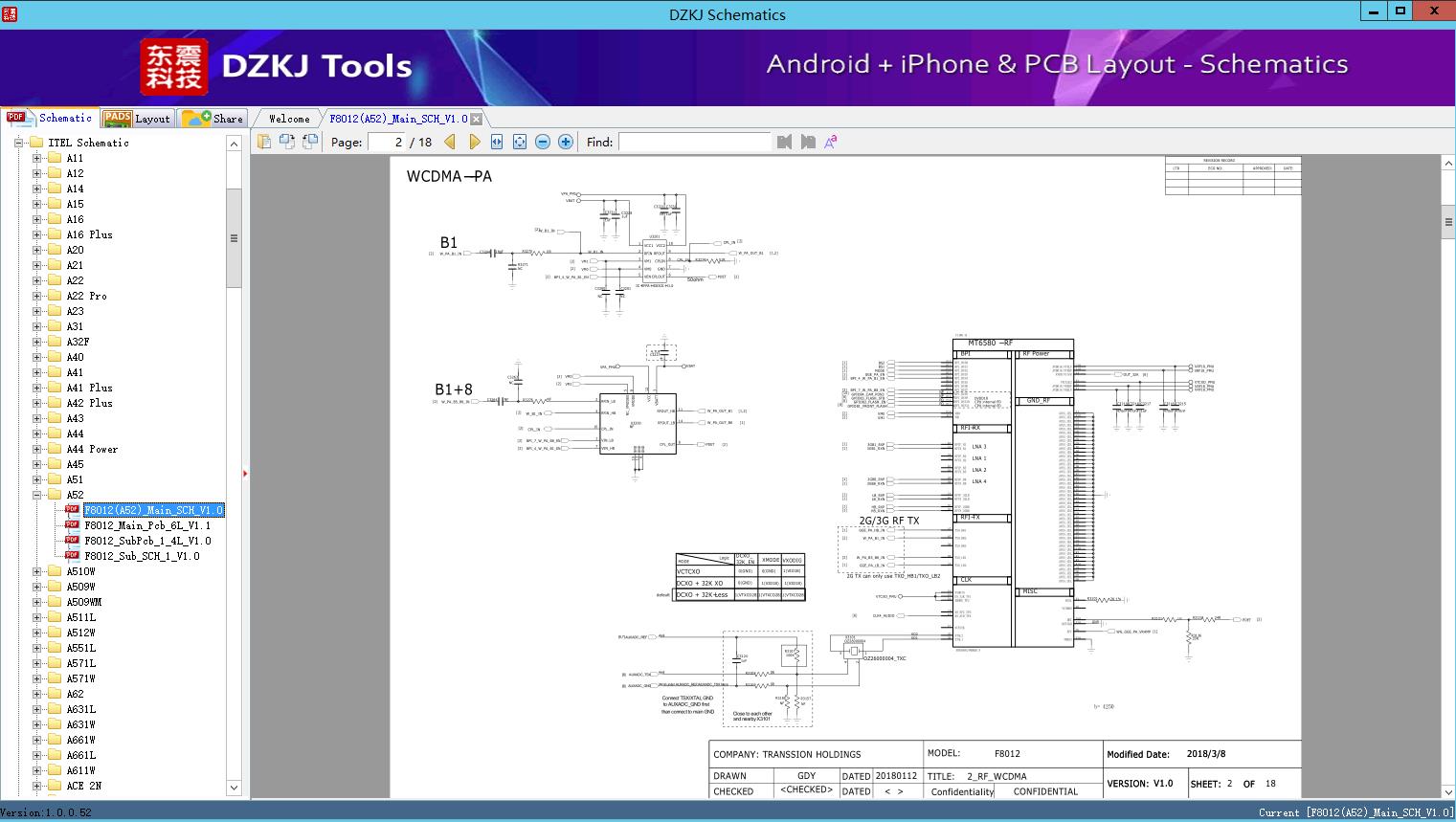The width and height of the screenshot is (1456, 822).
Task: Collapse the A52 folder
Action: tap(37, 495)
